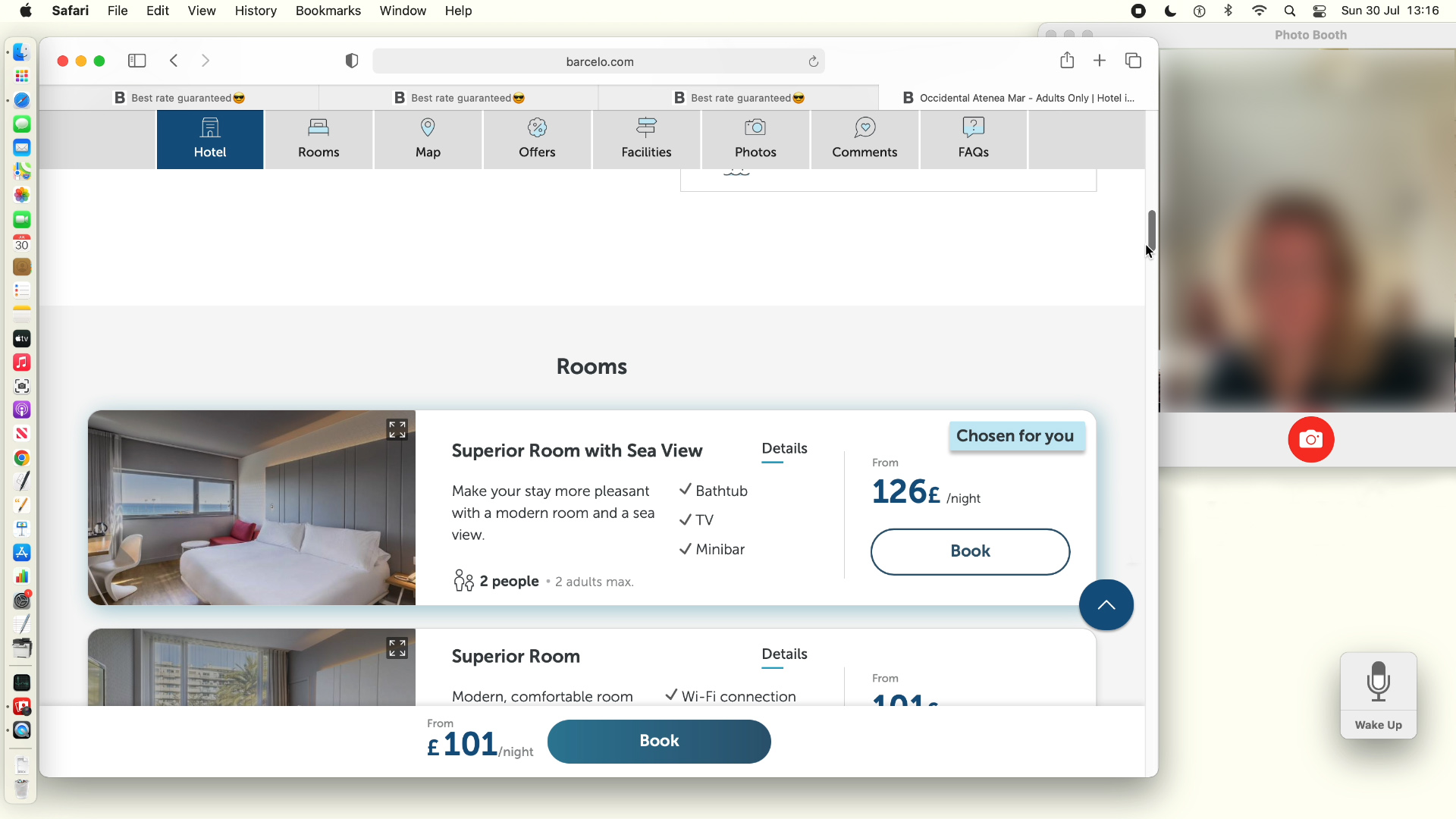Open the Bookmarks menu
The image size is (1456, 819).
coord(328,11)
